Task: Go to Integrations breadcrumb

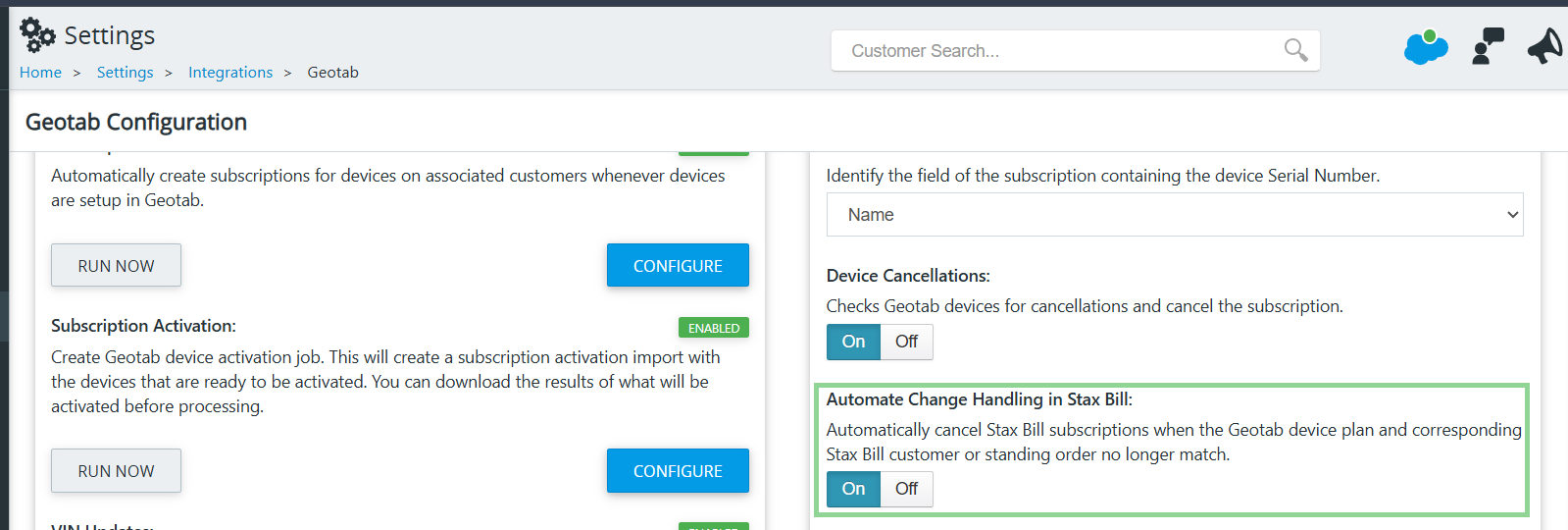Action: coord(230,73)
